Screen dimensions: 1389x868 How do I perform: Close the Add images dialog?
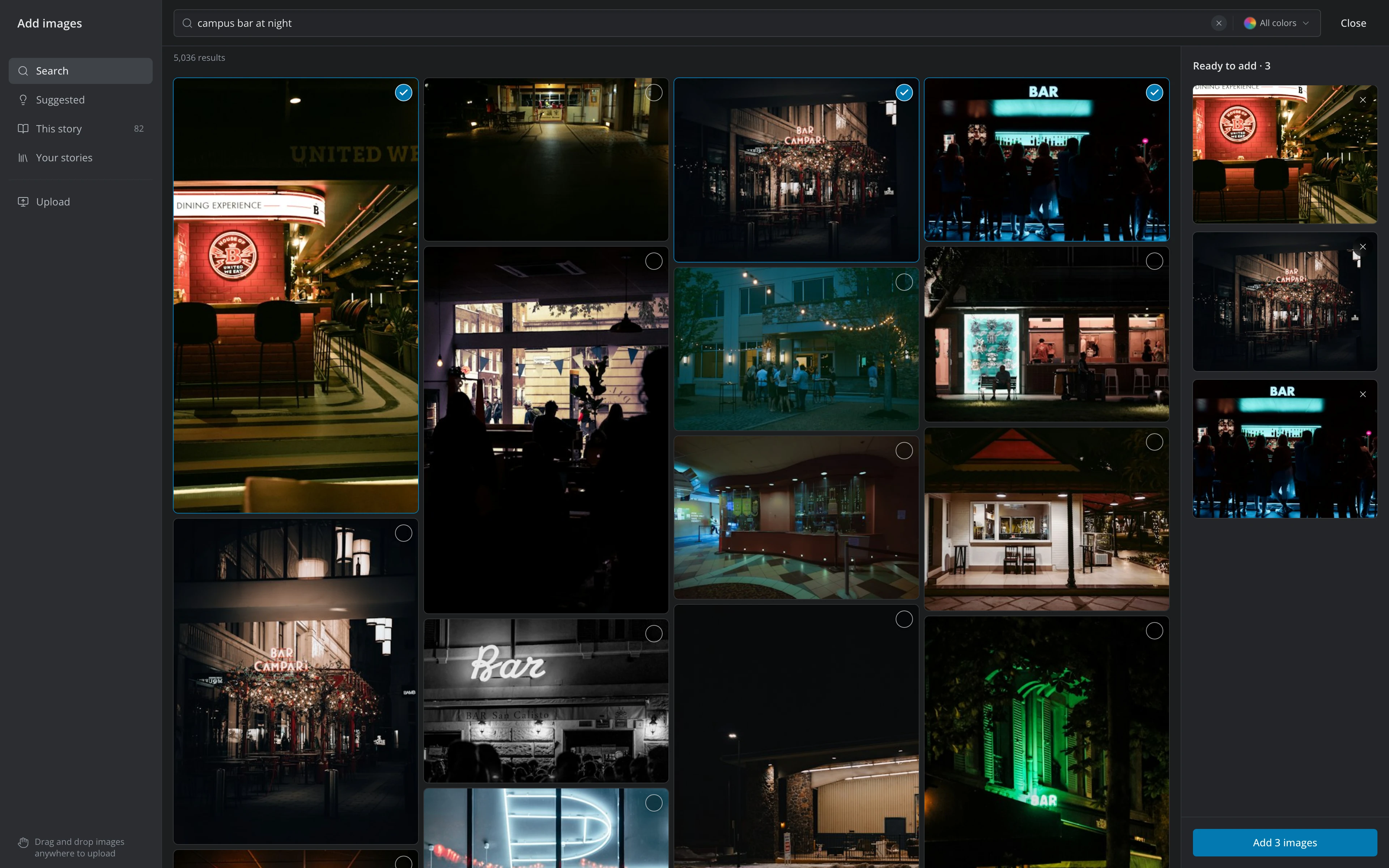tap(1353, 23)
